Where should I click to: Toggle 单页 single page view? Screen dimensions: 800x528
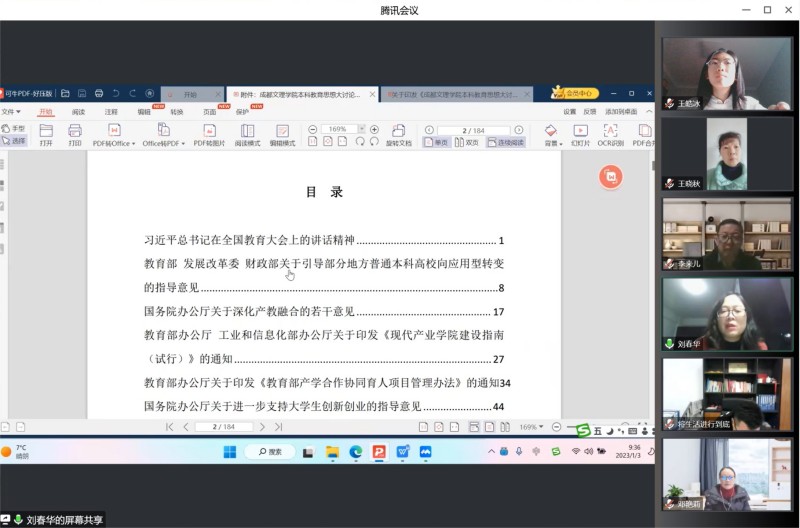click(435, 143)
